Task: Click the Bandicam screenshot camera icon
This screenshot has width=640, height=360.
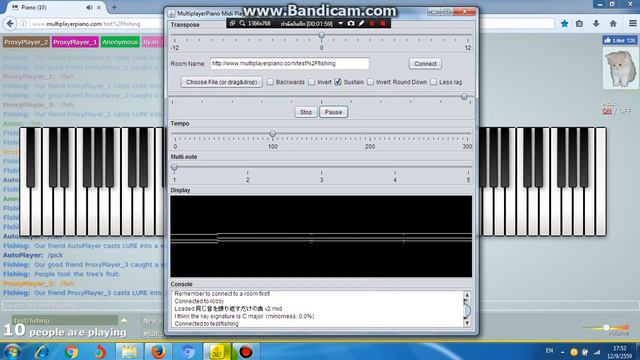Action: click(x=351, y=24)
